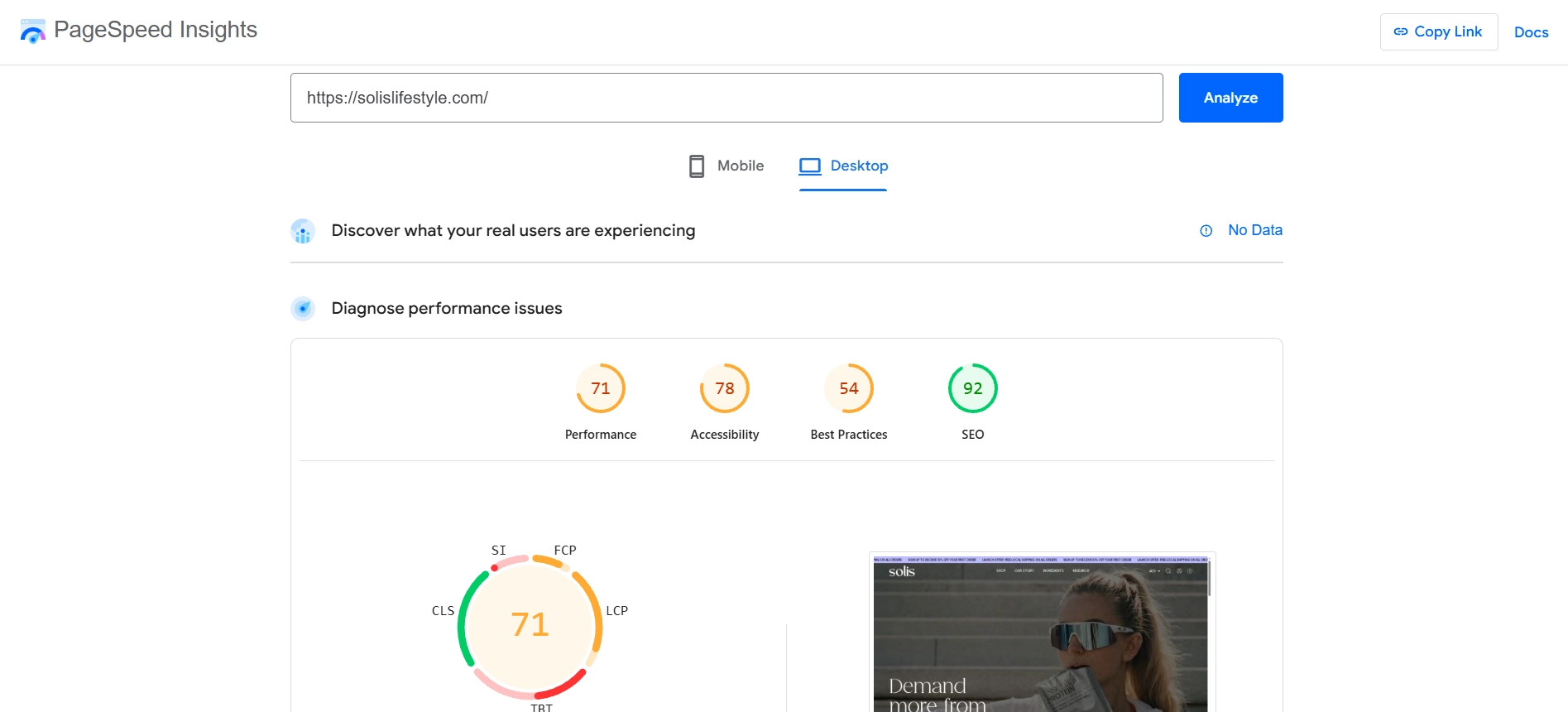
Task: Click the PageSpeed Insights logo icon
Action: 33,31
